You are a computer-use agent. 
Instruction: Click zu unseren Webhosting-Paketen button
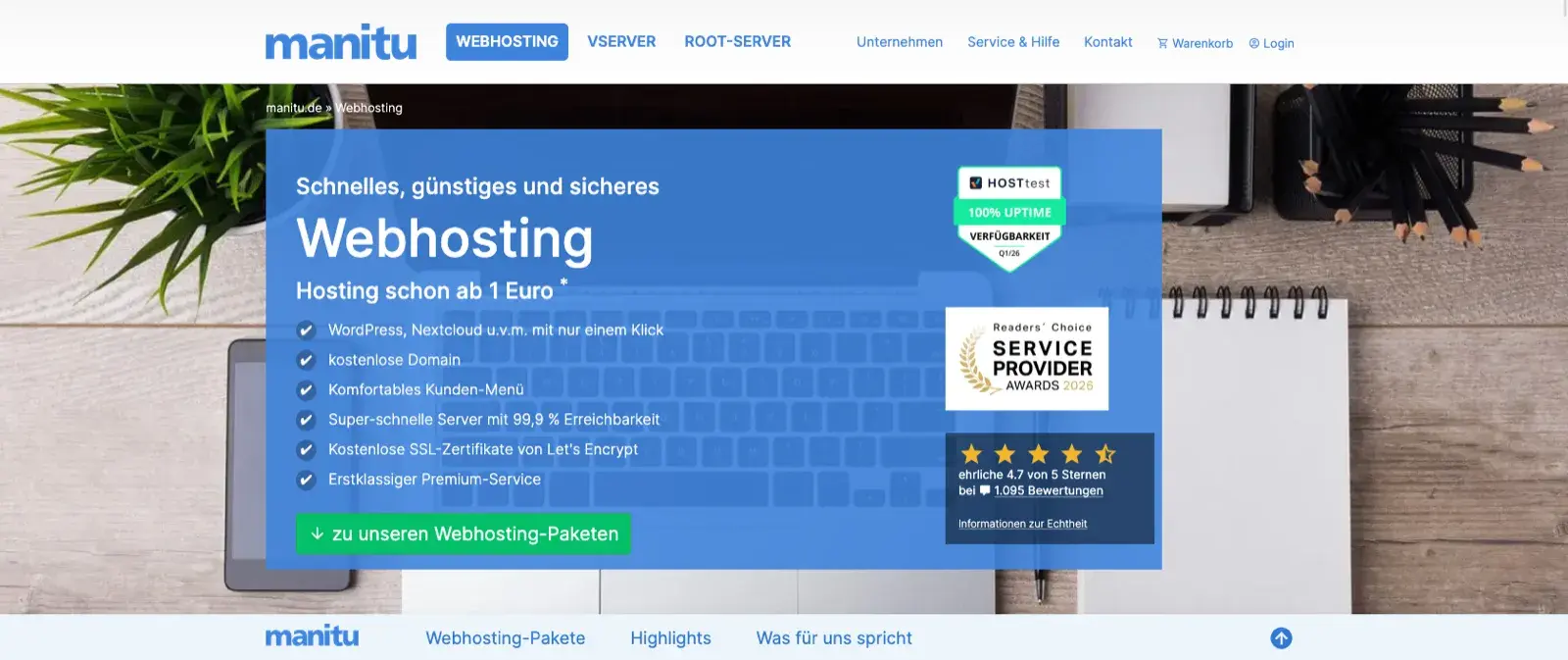[x=464, y=533]
